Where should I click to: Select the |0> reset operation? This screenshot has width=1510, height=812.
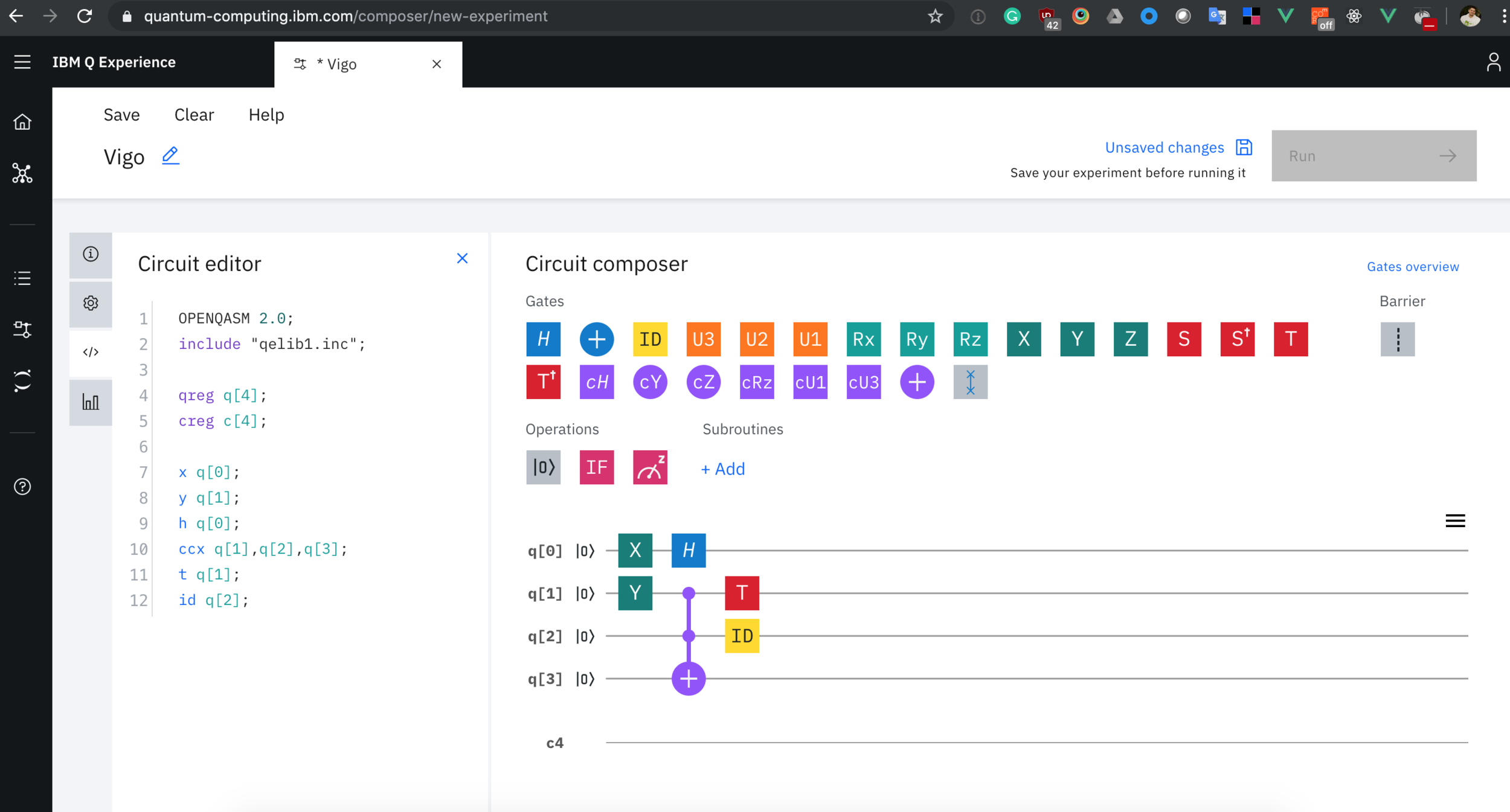coord(543,467)
